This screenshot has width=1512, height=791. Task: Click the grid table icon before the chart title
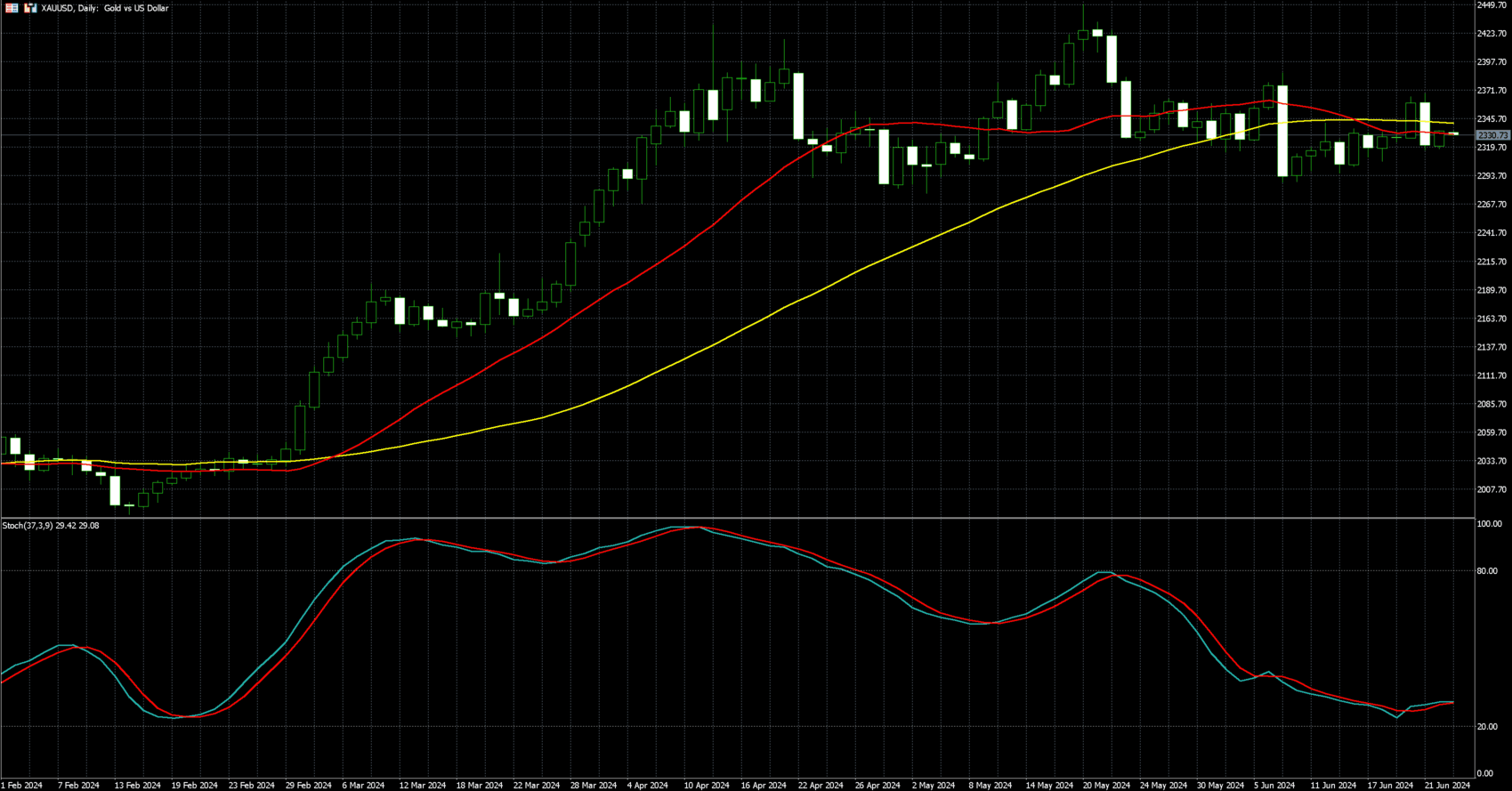tap(12, 8)
